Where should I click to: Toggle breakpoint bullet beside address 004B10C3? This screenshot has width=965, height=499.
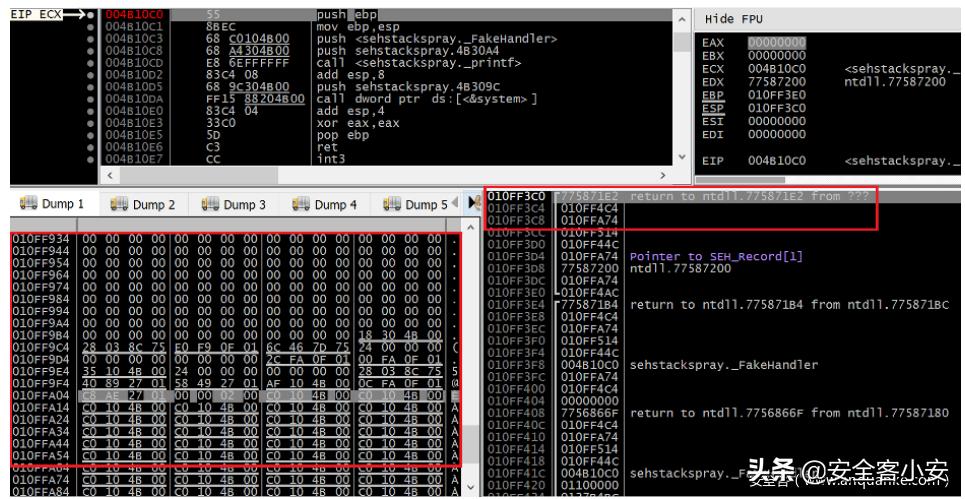(91, 39)
